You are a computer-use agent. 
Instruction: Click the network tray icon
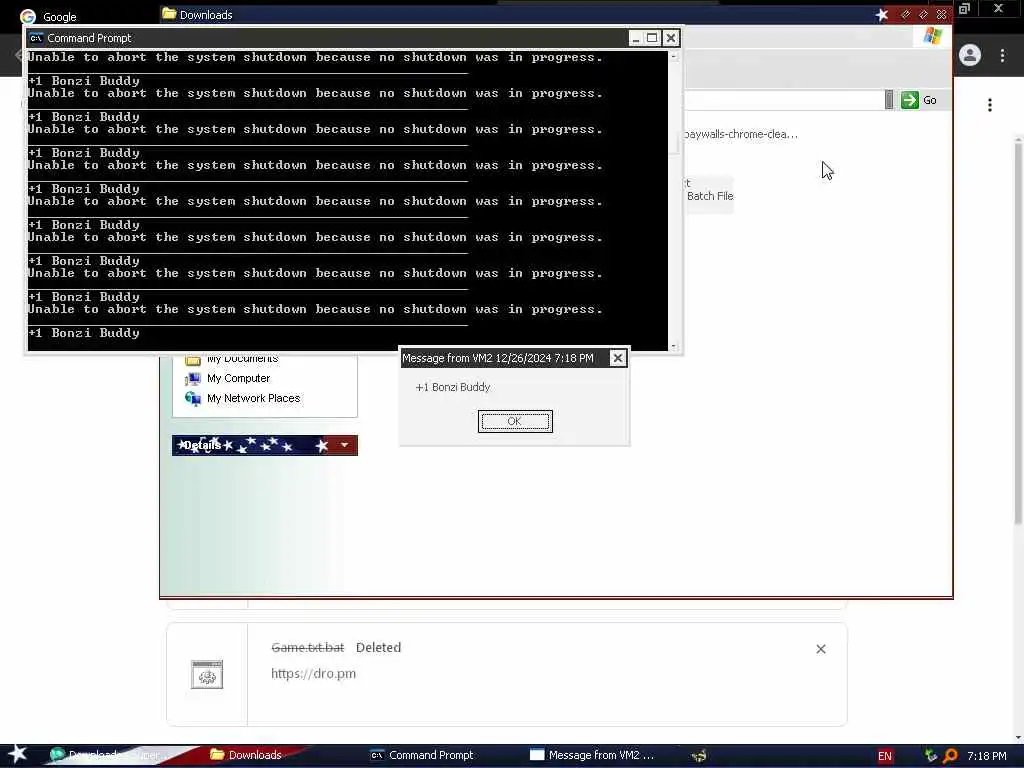(x=931, y=756)
